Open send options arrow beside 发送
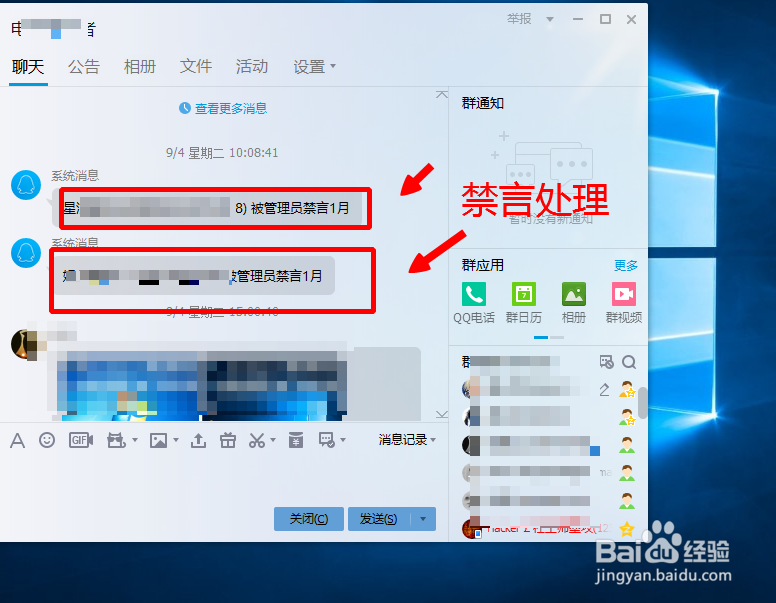 point(423,519)
